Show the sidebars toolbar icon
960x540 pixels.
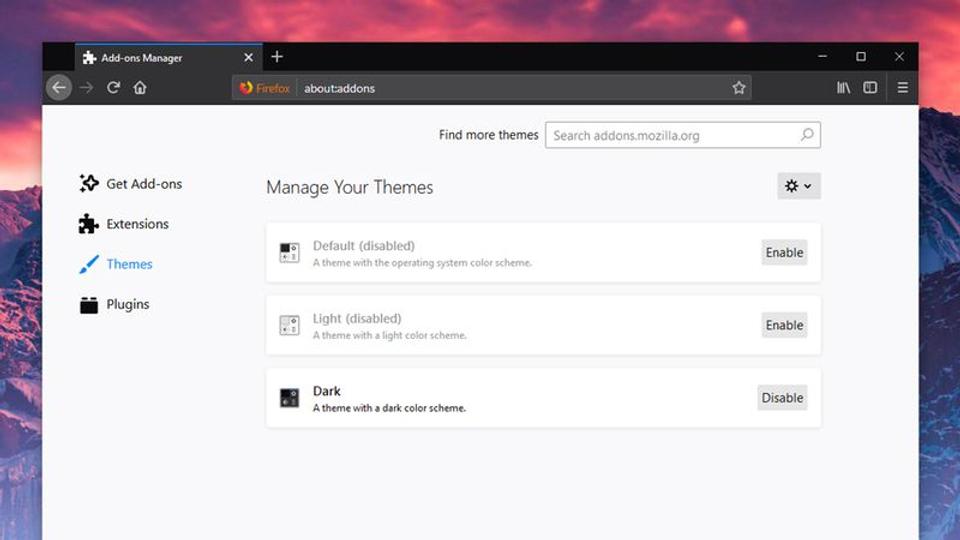tap(870, 88)
